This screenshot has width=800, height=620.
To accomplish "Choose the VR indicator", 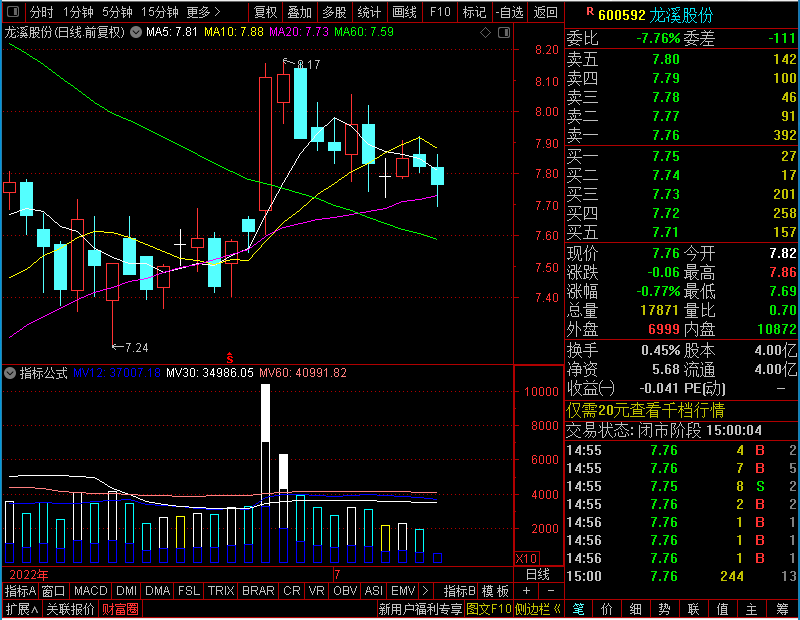I will [x=316, y=591].
